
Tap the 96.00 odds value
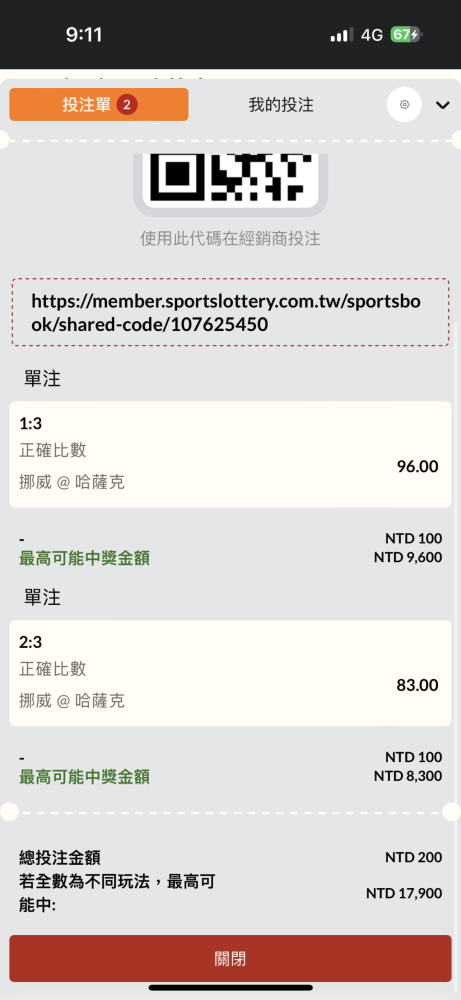(418, 466)
